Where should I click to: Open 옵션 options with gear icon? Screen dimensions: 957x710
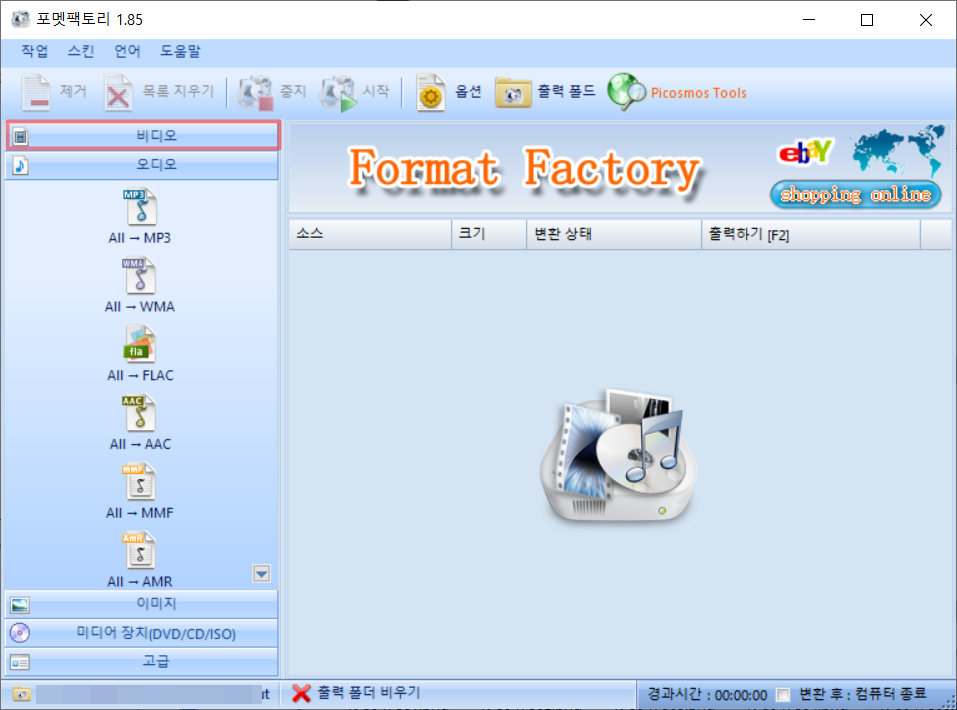430,92
